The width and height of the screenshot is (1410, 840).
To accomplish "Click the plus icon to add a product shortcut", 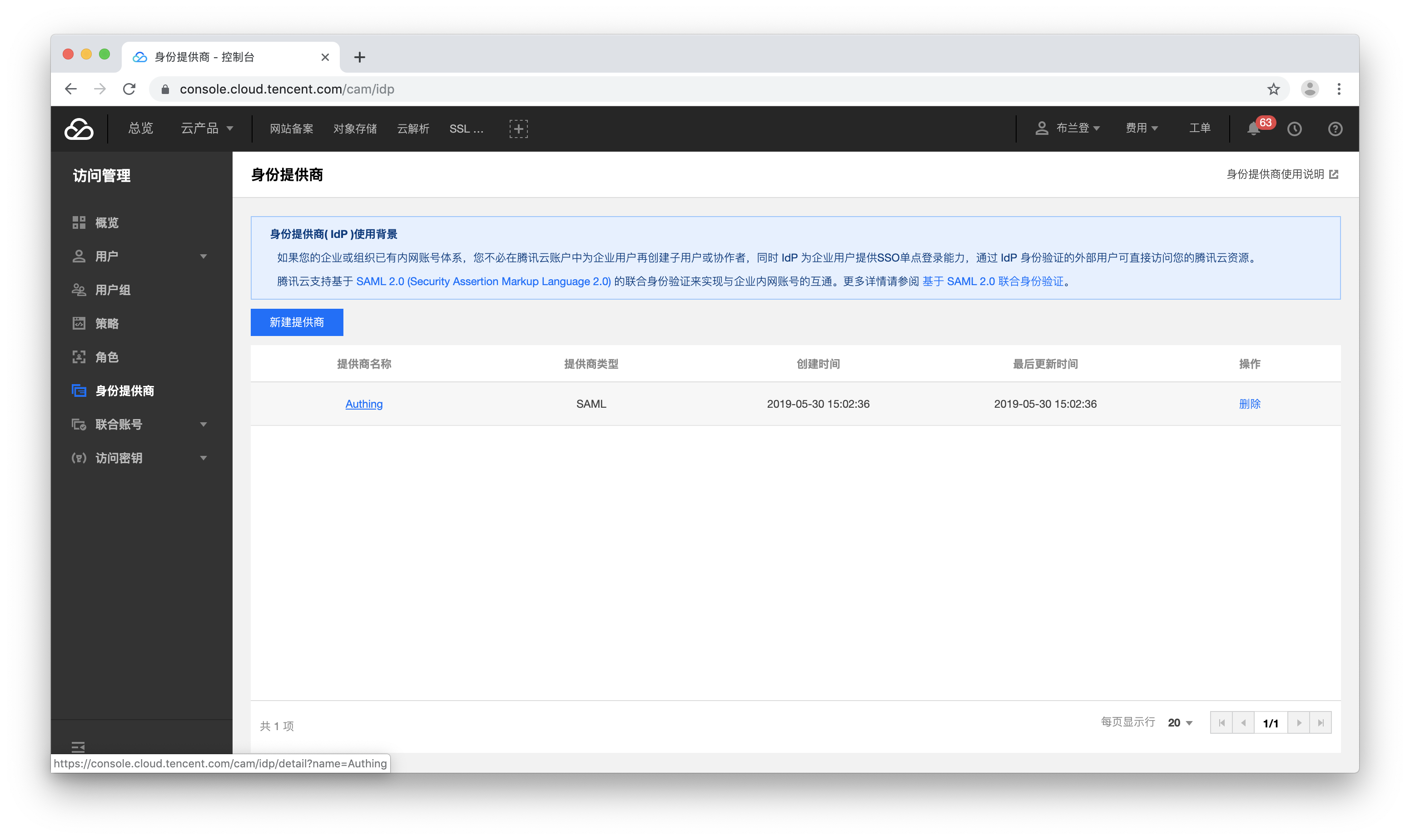I will tap(518, 128).
